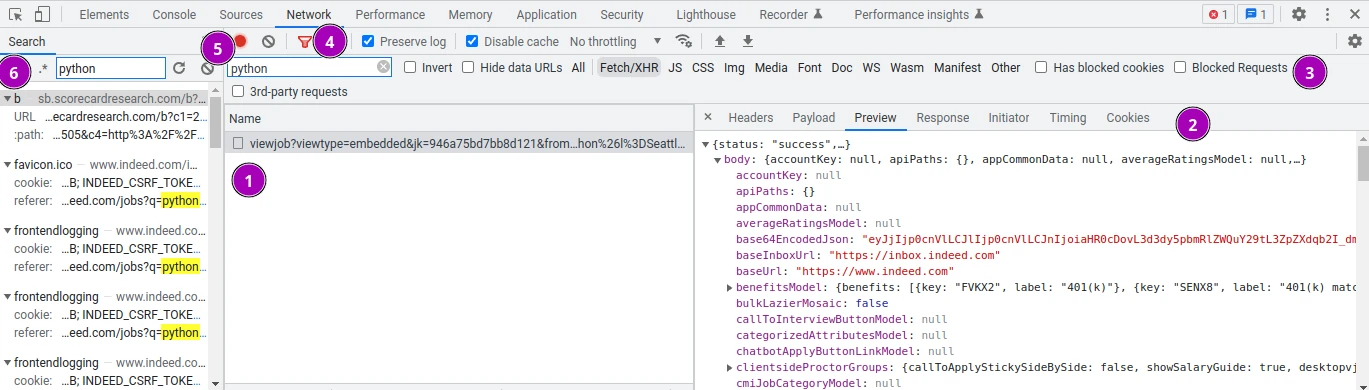Activate the inspect element picker icon
The height and width of the screenshot is (390, 1369).
point(16,15)
